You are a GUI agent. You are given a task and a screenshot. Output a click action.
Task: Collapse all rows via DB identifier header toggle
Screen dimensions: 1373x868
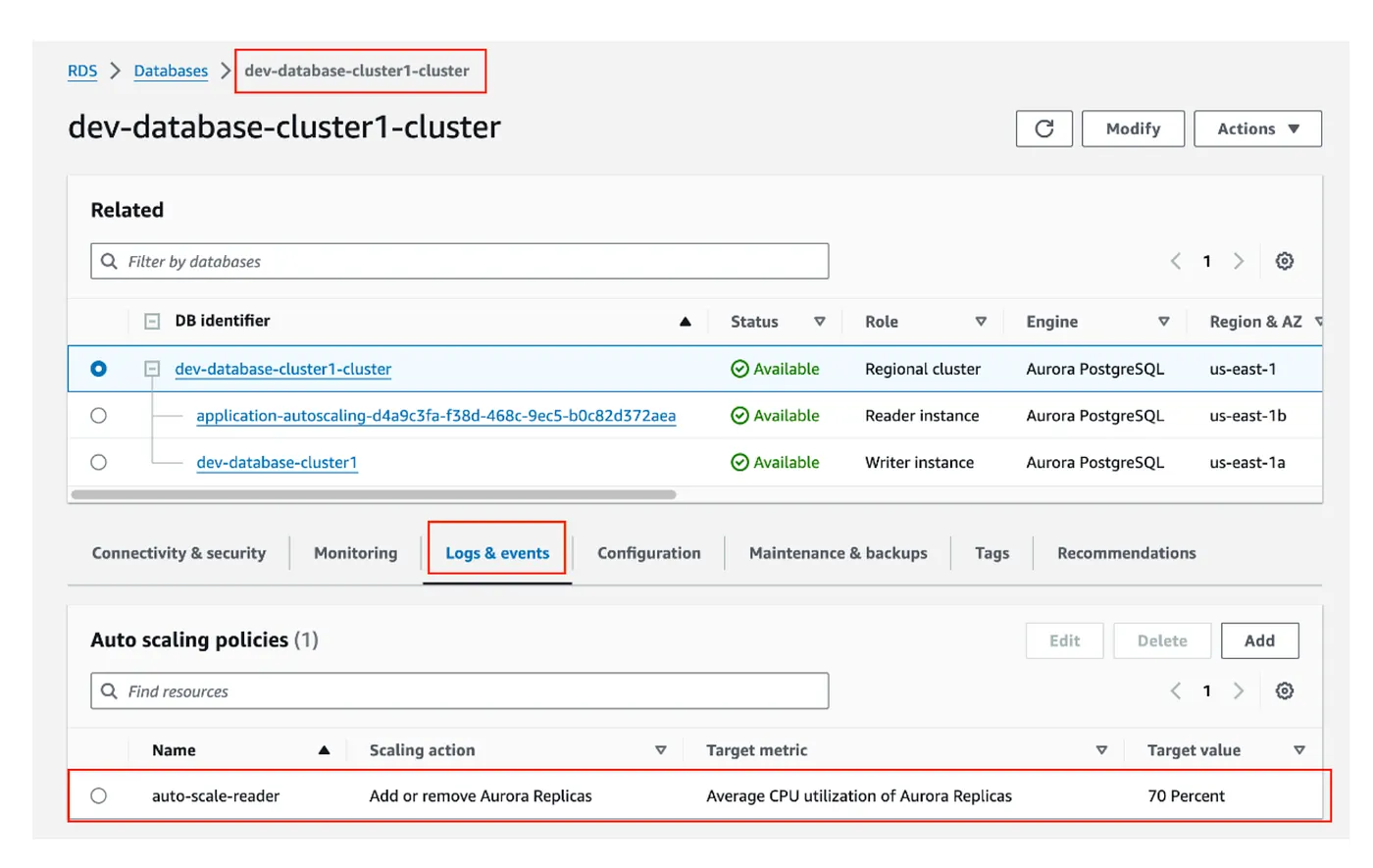152,321
